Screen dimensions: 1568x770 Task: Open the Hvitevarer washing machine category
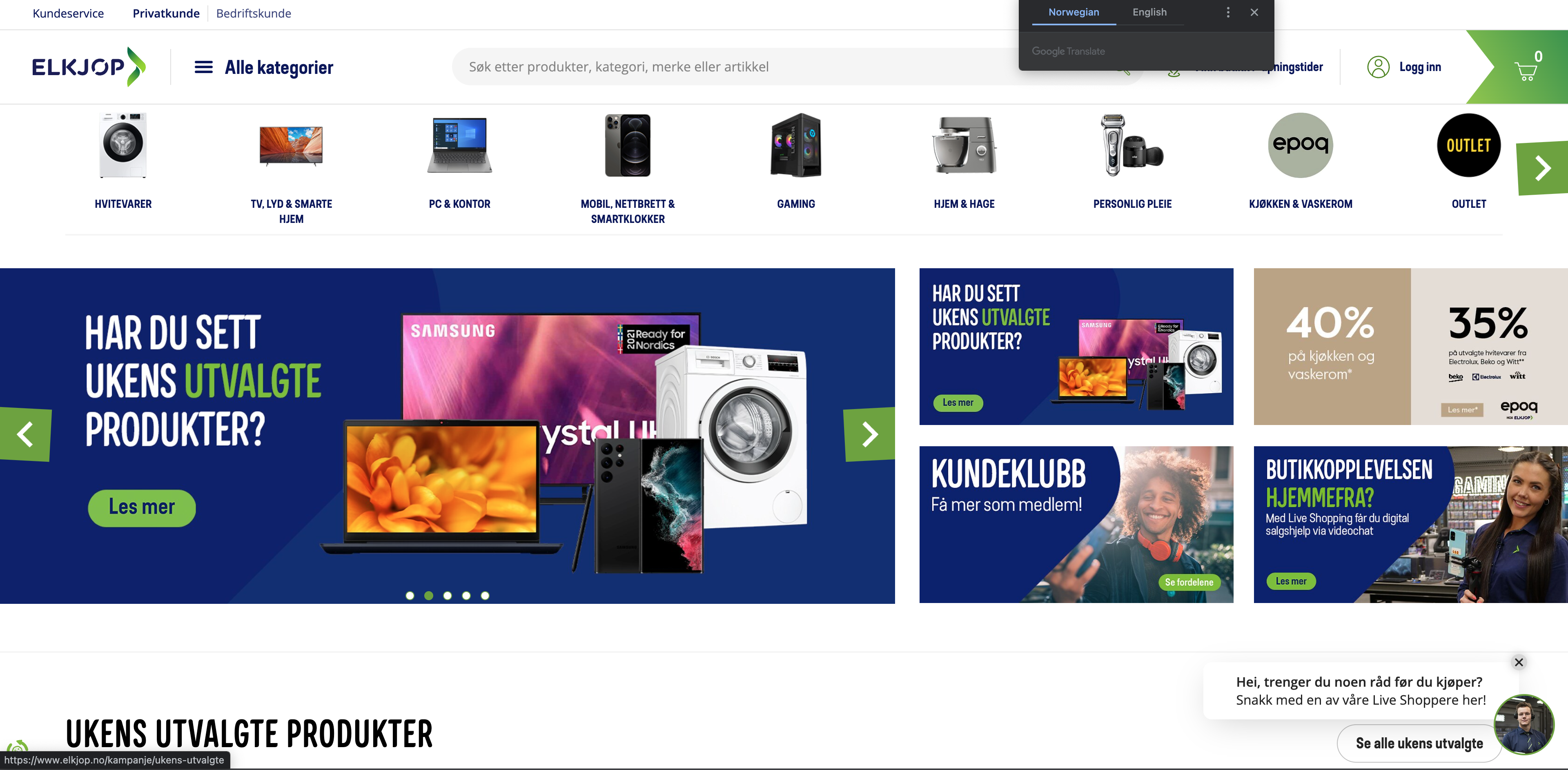pyautogui.click(x=123, y=145)
